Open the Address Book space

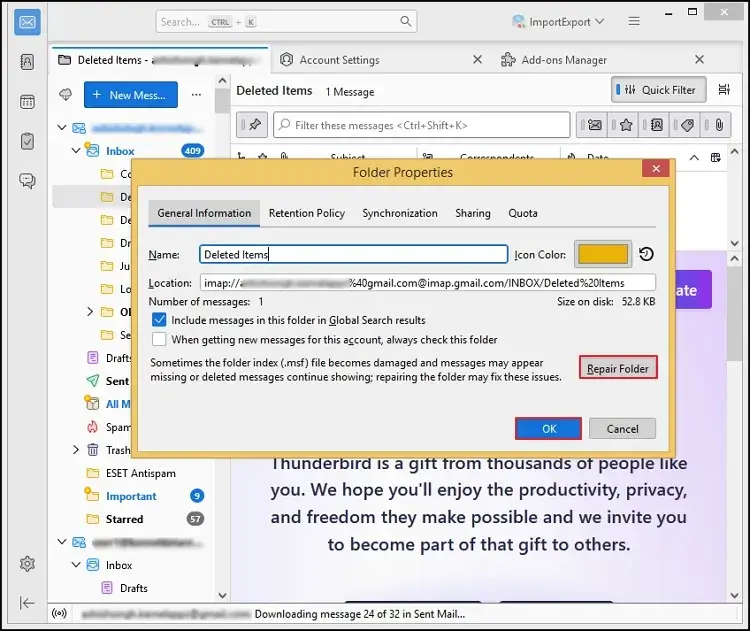pos(27,62)
